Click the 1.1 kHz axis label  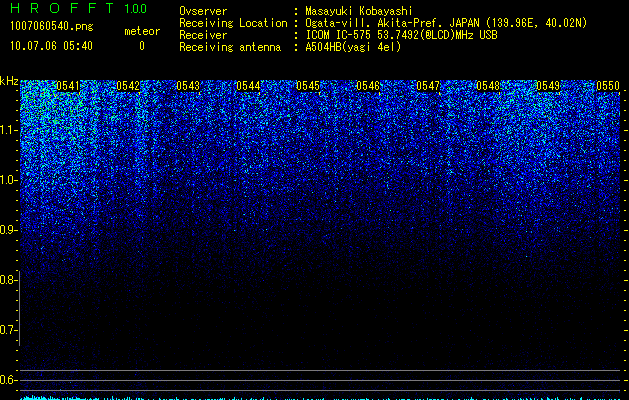pyautogui.click(x=9, y=130)
